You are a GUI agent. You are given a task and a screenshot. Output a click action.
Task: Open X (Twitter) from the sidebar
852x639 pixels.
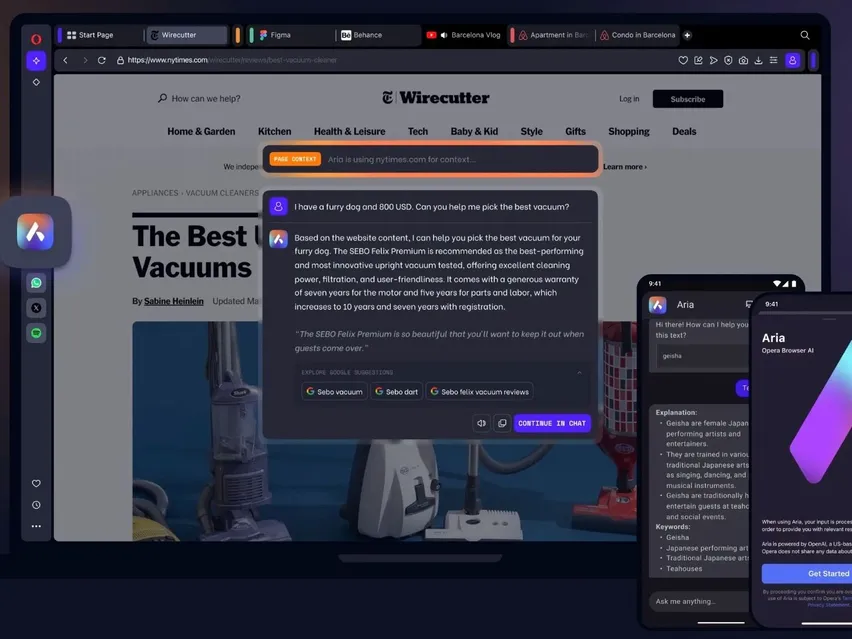pos(36,308)
